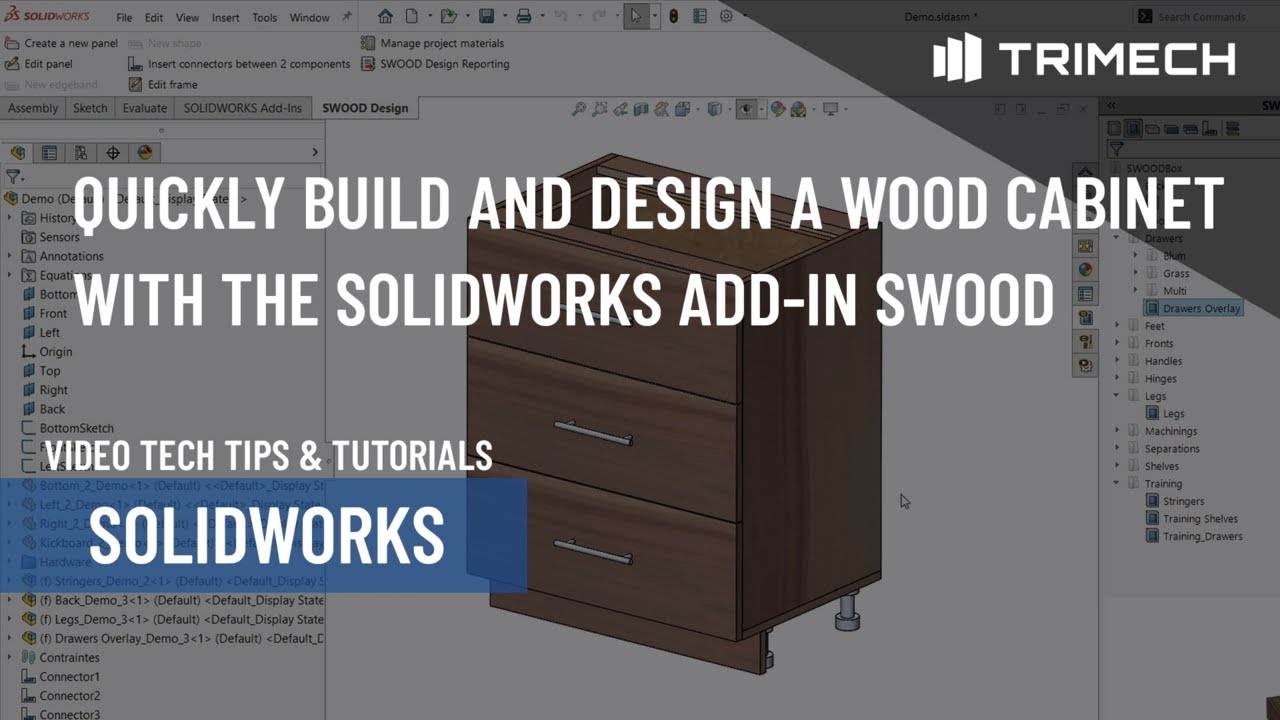Select Drawers Overlay library item
The width and height of the screenshot is (1280, 720).
1193,308
